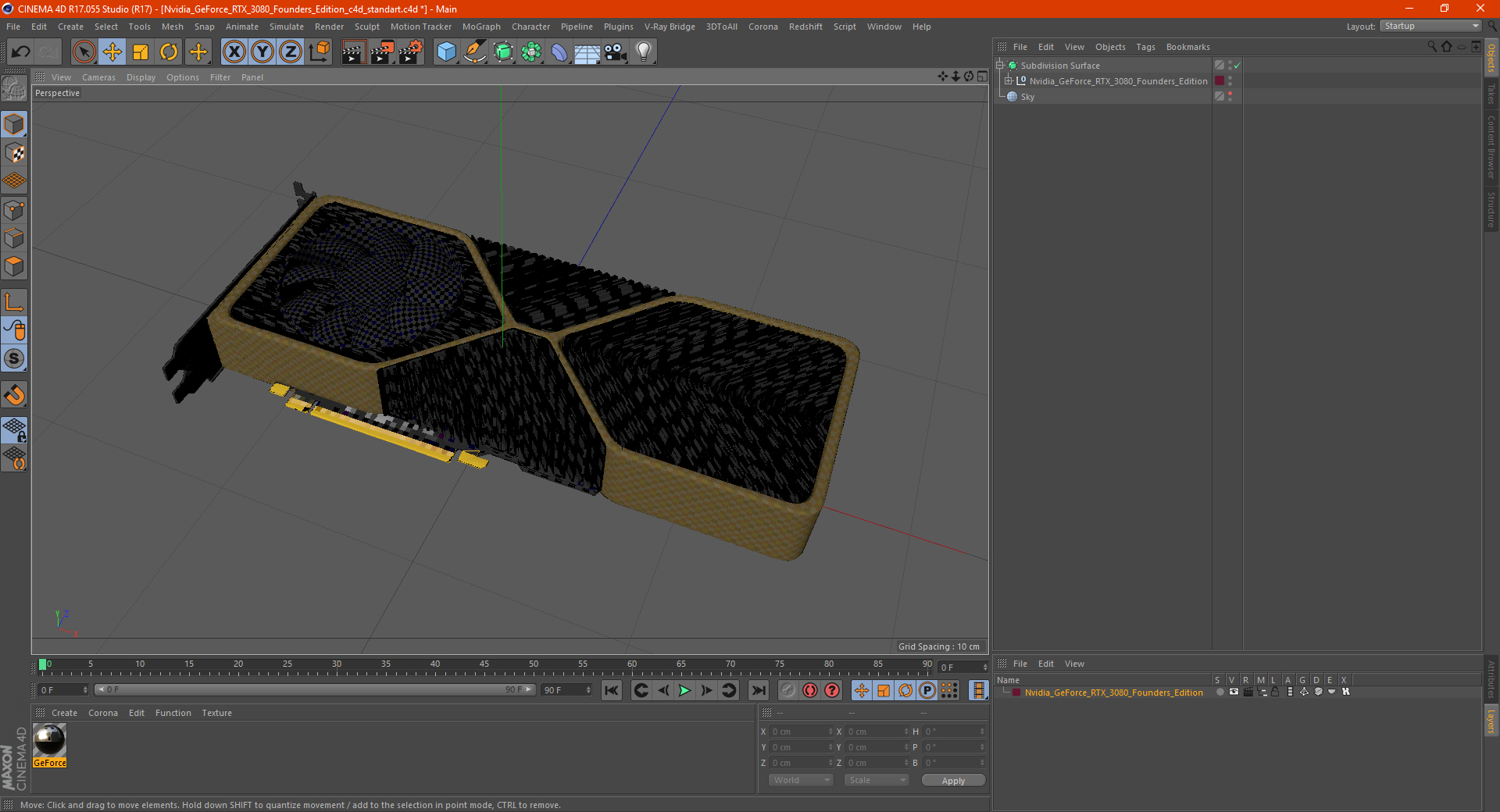Select the Live Selection tool
The height and width of the screenshot is (812, 1500).
tap(84, 52)
